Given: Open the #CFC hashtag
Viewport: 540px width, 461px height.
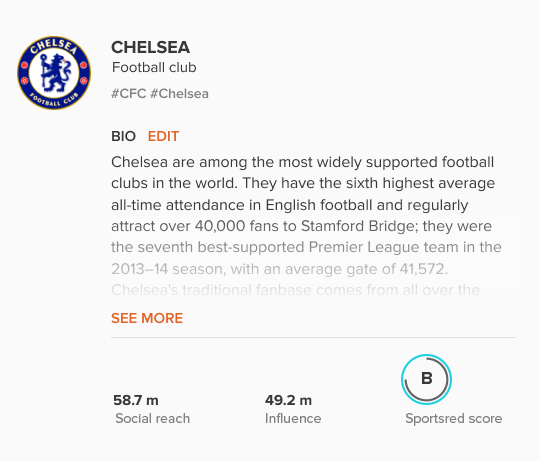Looking at the screenshot, I should click(x=128, y=94).
